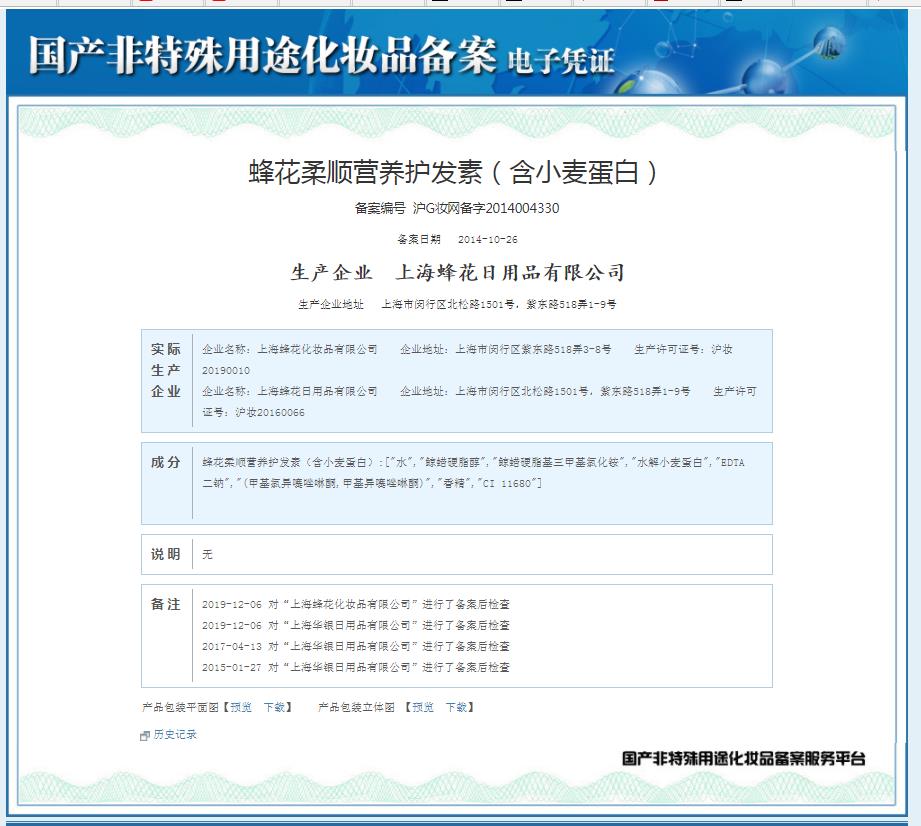This screenshot has width=921, height=826.
Task: Preview the 产品包装立体图 image
Action: 423,707
